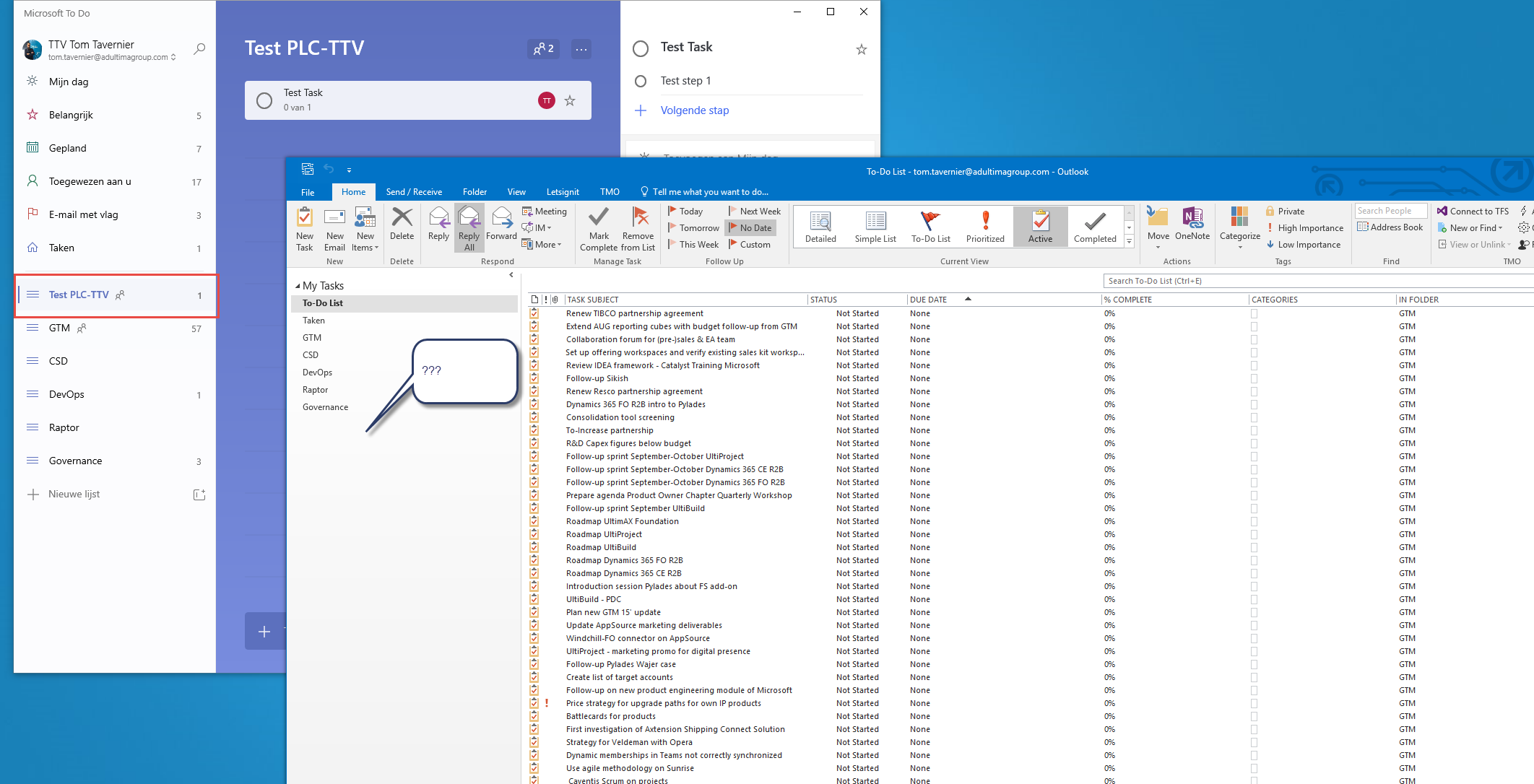The width and height of the screenshot is (1534, 784).
Task: Mark Test Task complete in the list
Action: click(x=264, y=100)
